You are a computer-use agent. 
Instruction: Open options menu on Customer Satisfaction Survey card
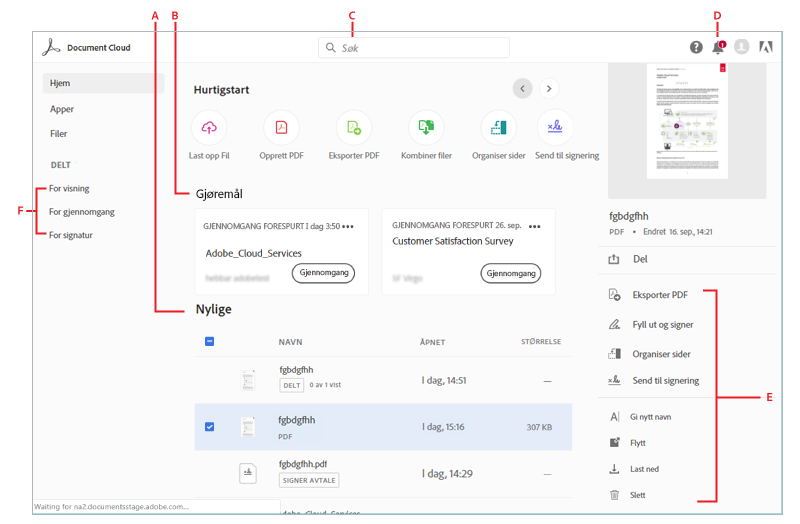(534, 226)
